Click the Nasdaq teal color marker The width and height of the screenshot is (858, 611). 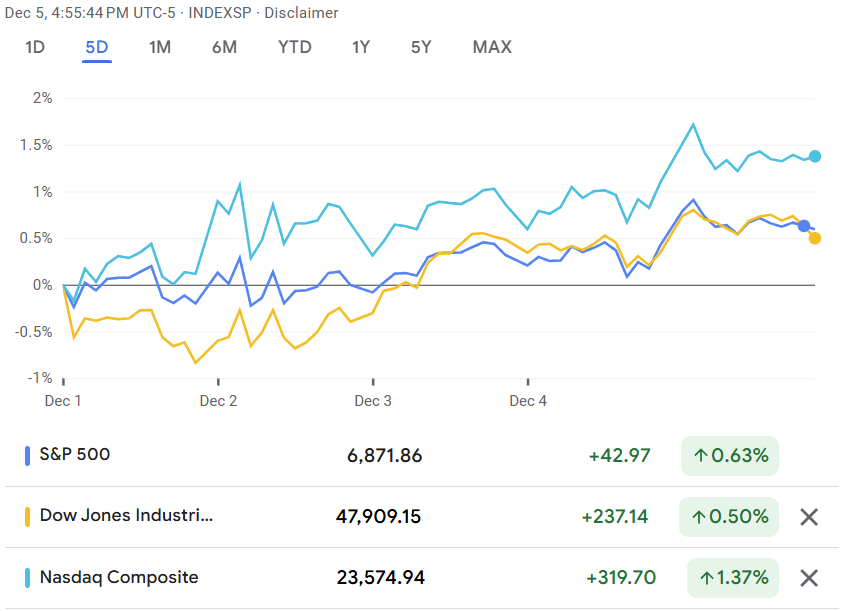coord(27,578)
